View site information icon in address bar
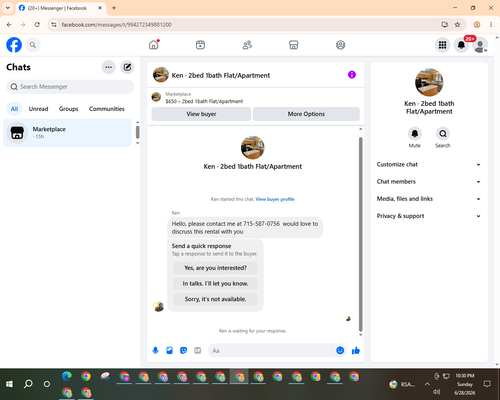This screenshot has width=500, height=400. coord(54,25)
